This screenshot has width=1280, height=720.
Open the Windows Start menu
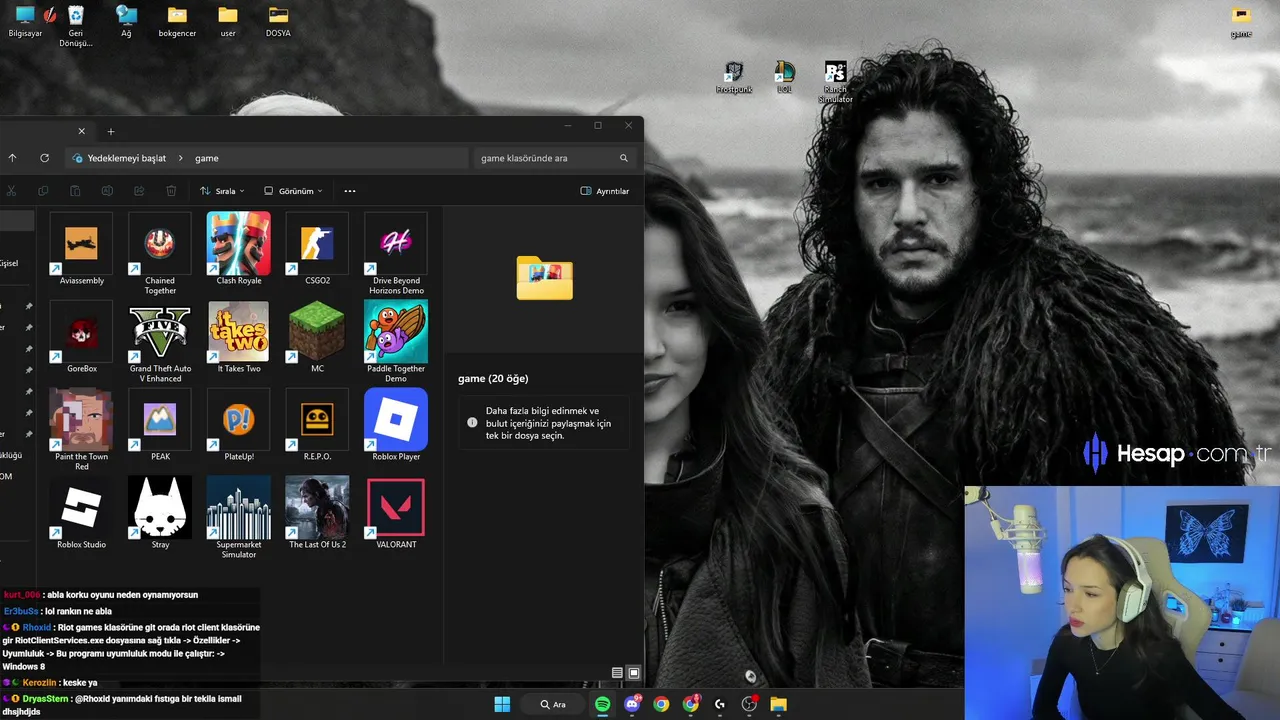pyautogui.click(x=502, y=704)
